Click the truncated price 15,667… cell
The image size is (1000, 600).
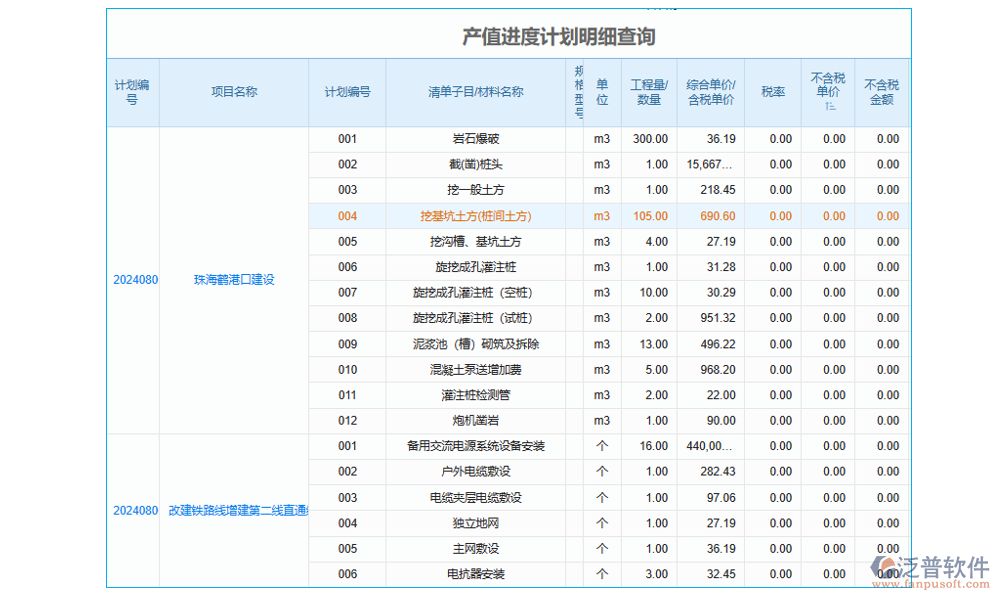[711, 165]
